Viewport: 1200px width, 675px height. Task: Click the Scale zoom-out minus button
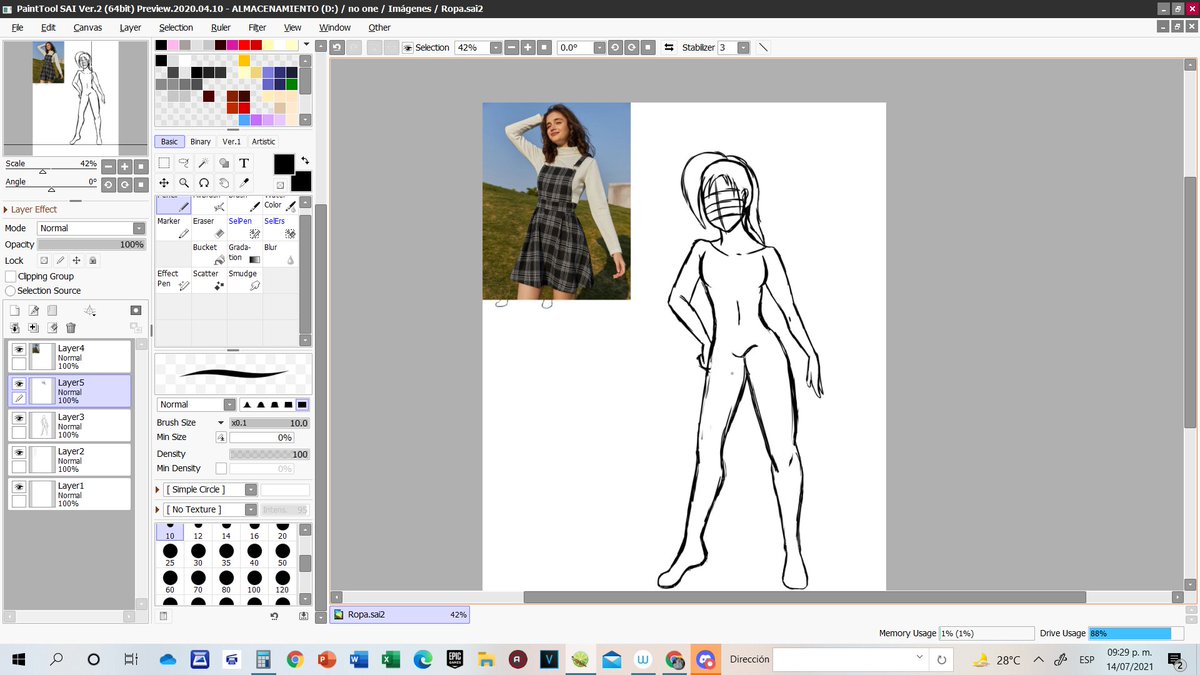coord(108,166)
